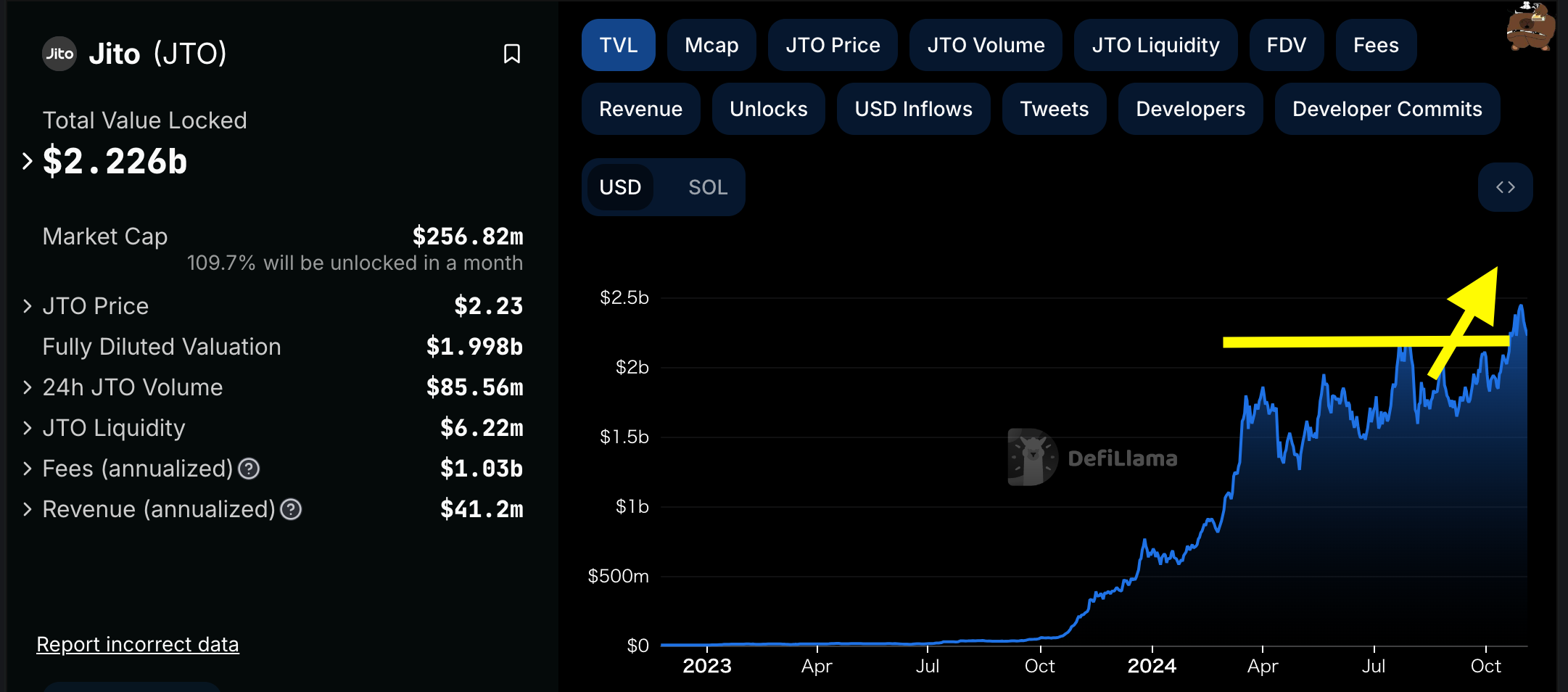Toggle the FDV chart series
1568x692 pixels.
click(1287, 45)
